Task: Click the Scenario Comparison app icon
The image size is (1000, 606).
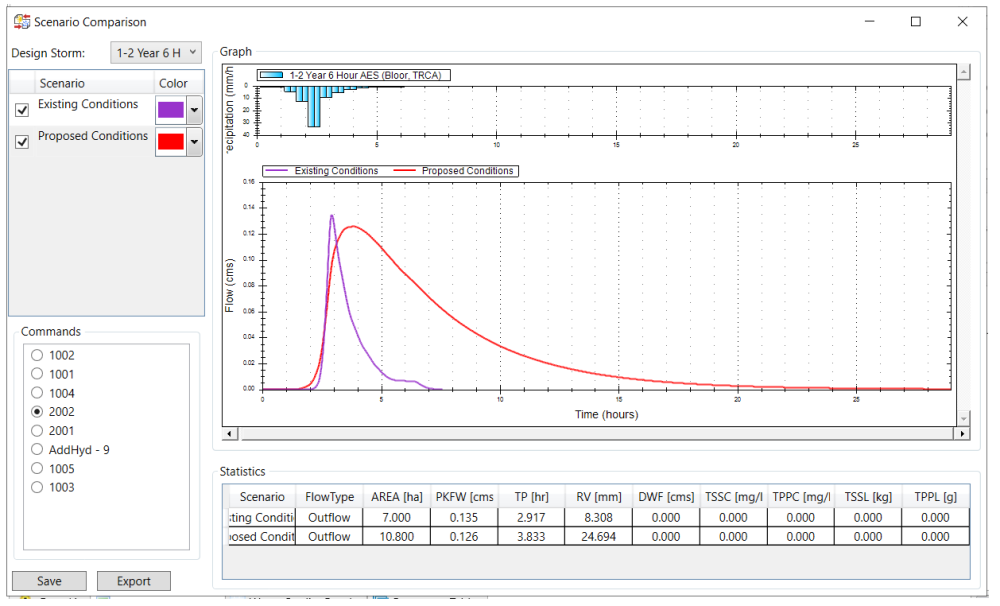Action: pyautogui.click(x=22, y=22)
